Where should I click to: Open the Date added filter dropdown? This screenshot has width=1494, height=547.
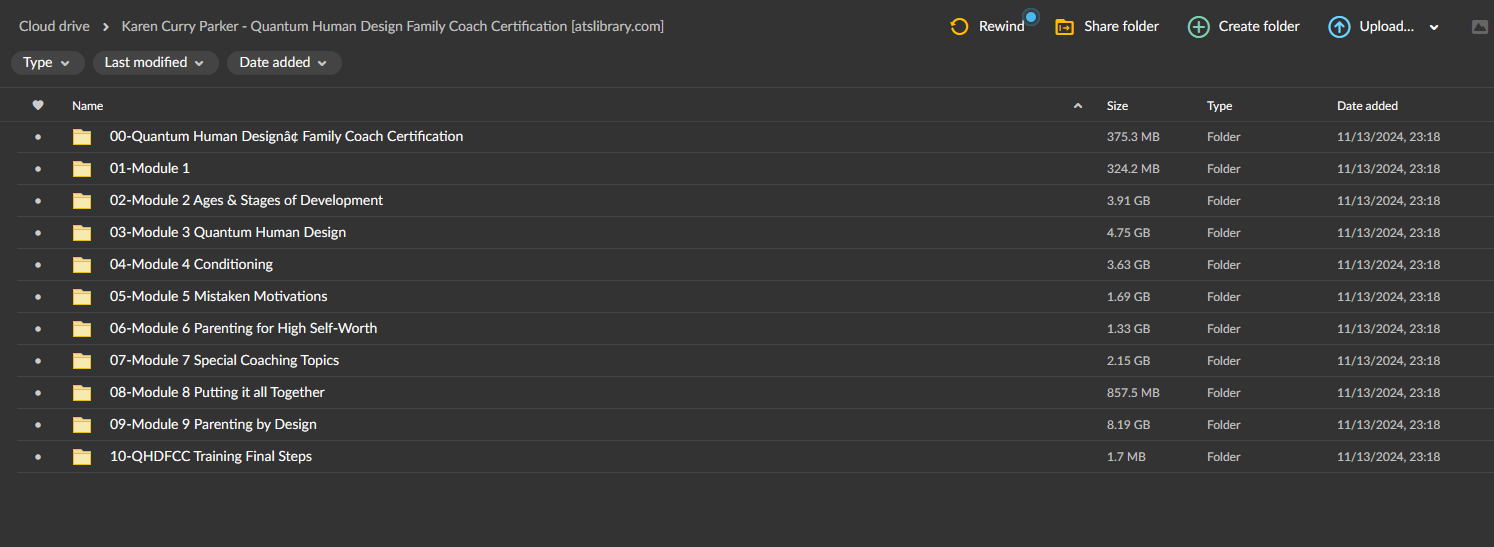click(x=284, y=62)
